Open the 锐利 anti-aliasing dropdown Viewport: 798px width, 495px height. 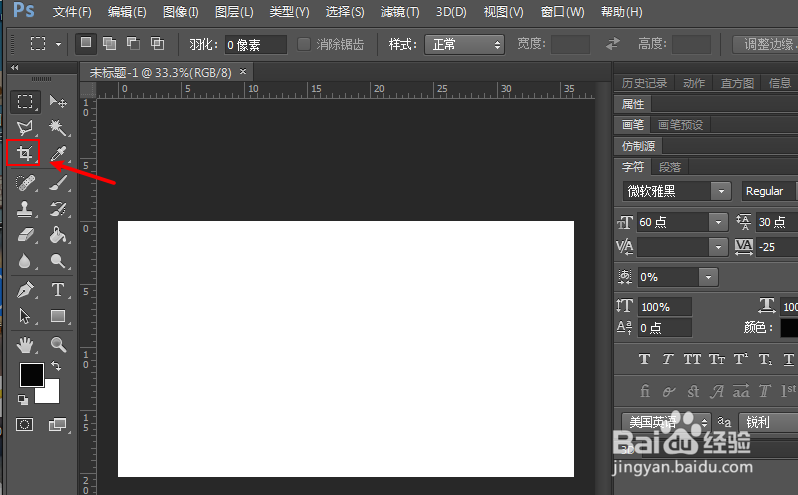[x=768, y=422]
